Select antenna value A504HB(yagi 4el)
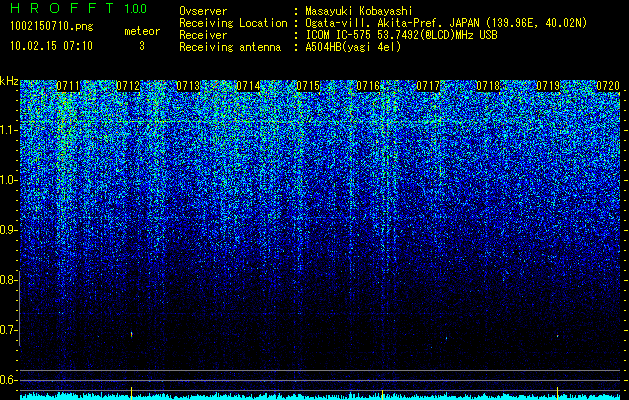Screen dimensions: 629x400 353,47
